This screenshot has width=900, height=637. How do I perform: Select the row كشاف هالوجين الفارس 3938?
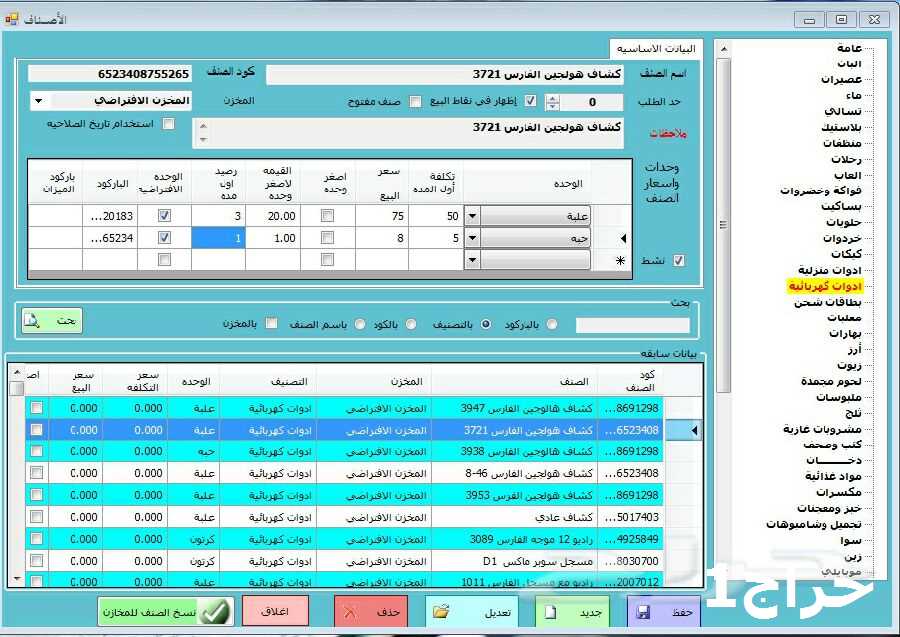pos(344,452)
